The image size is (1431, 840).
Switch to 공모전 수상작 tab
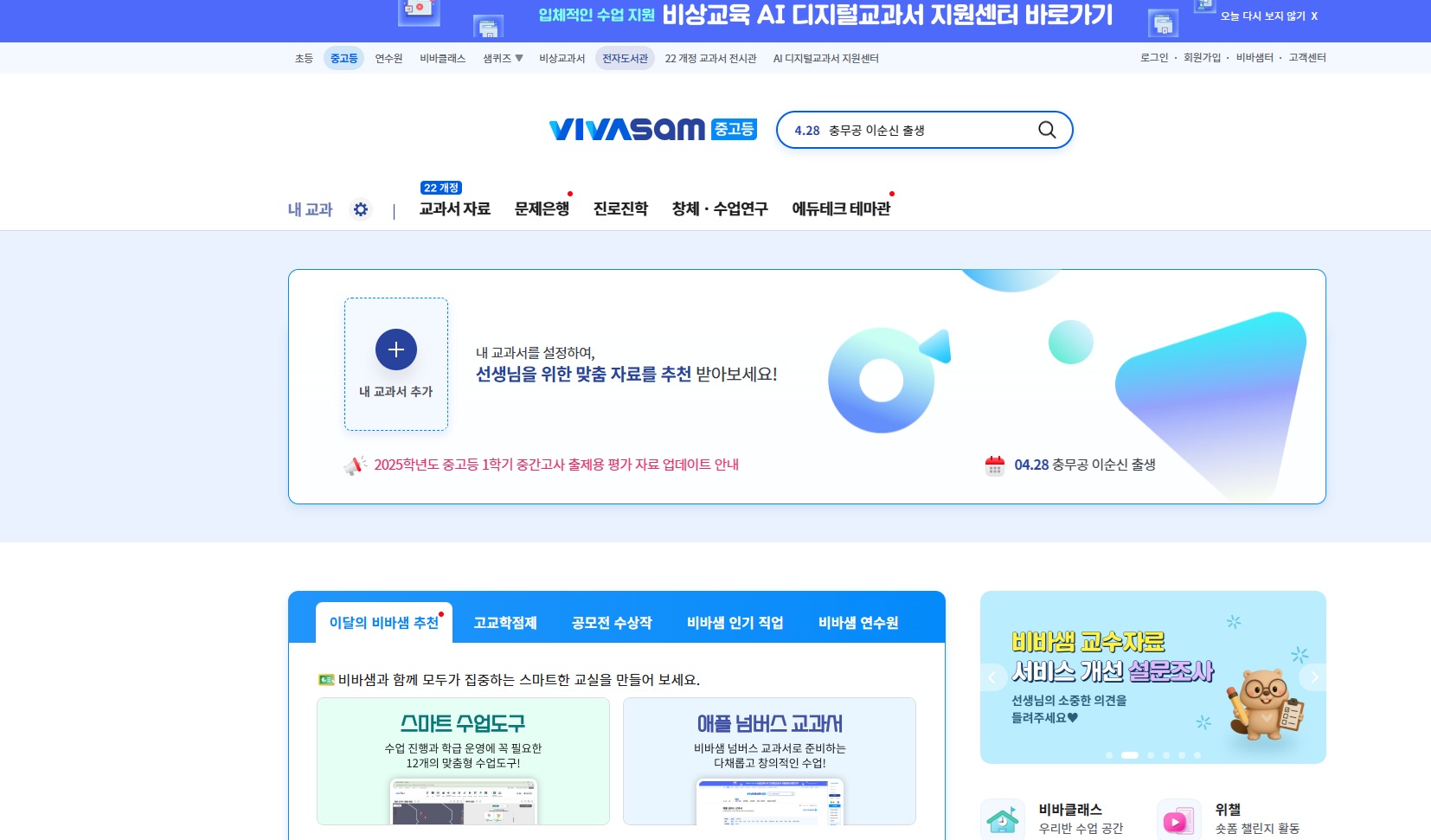pyautogui.click(x=612, y=623)
